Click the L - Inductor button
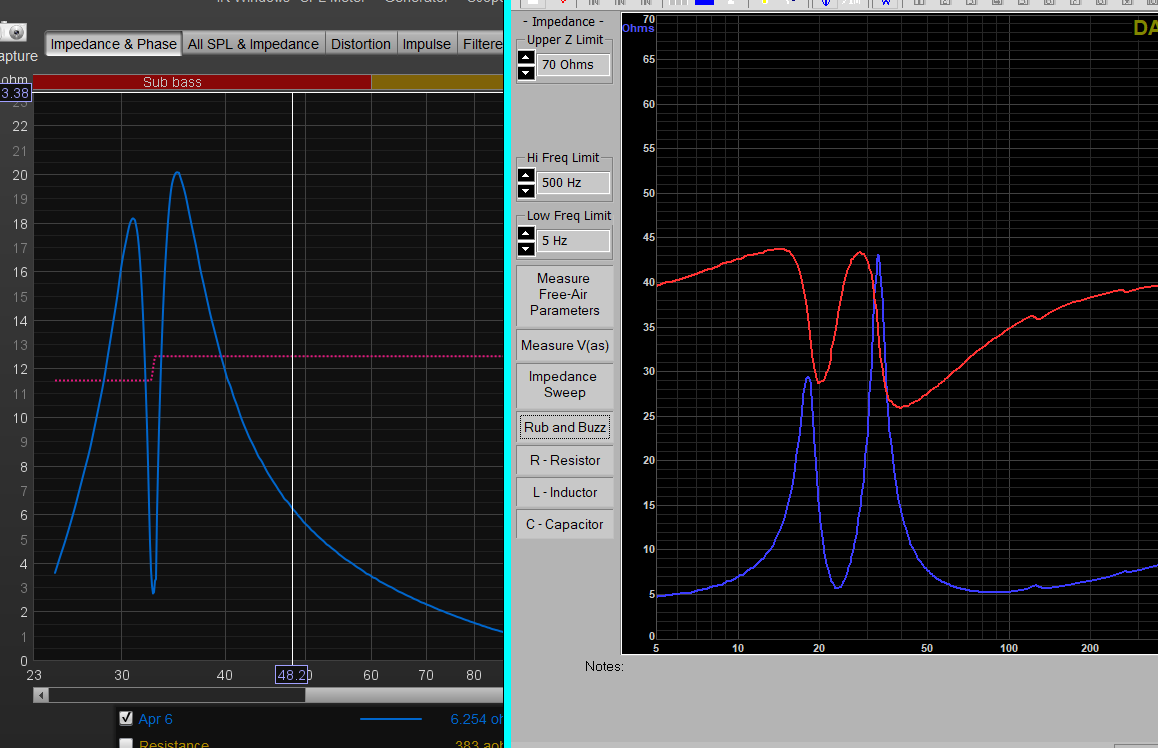Viewport: 1158px width, 748px height. [564, 493]
